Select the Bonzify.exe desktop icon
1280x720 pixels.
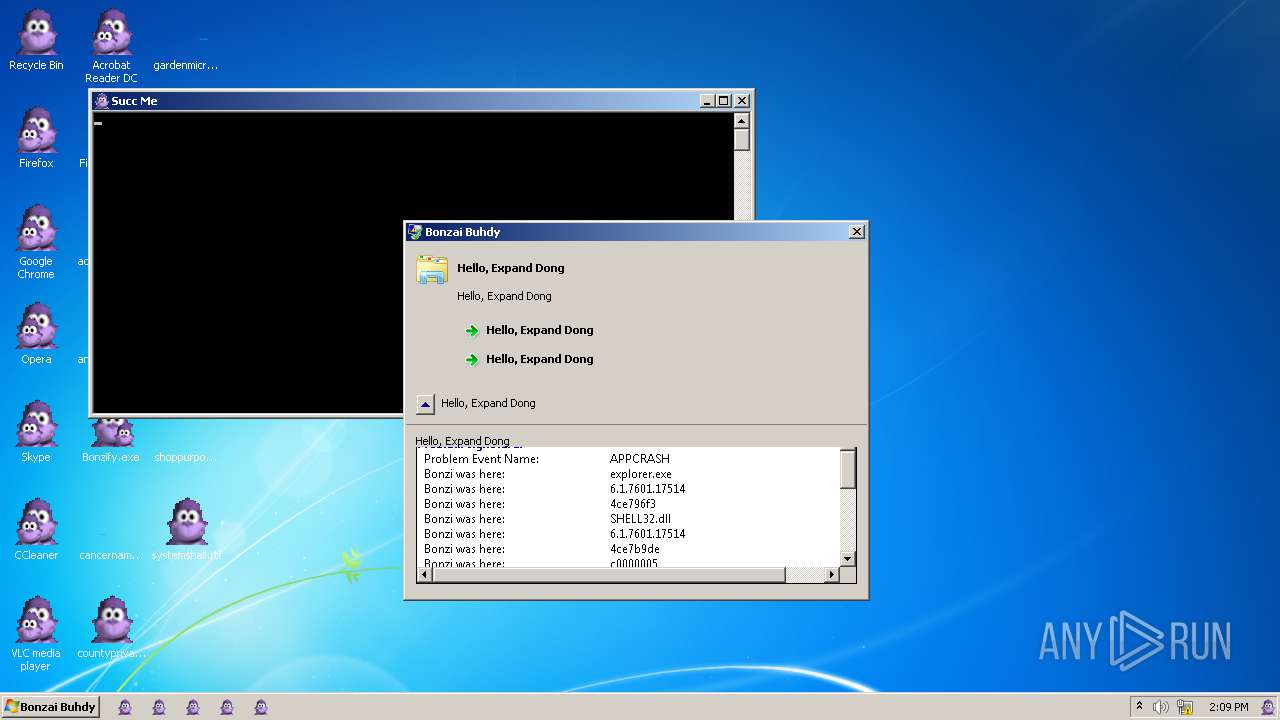111,440
